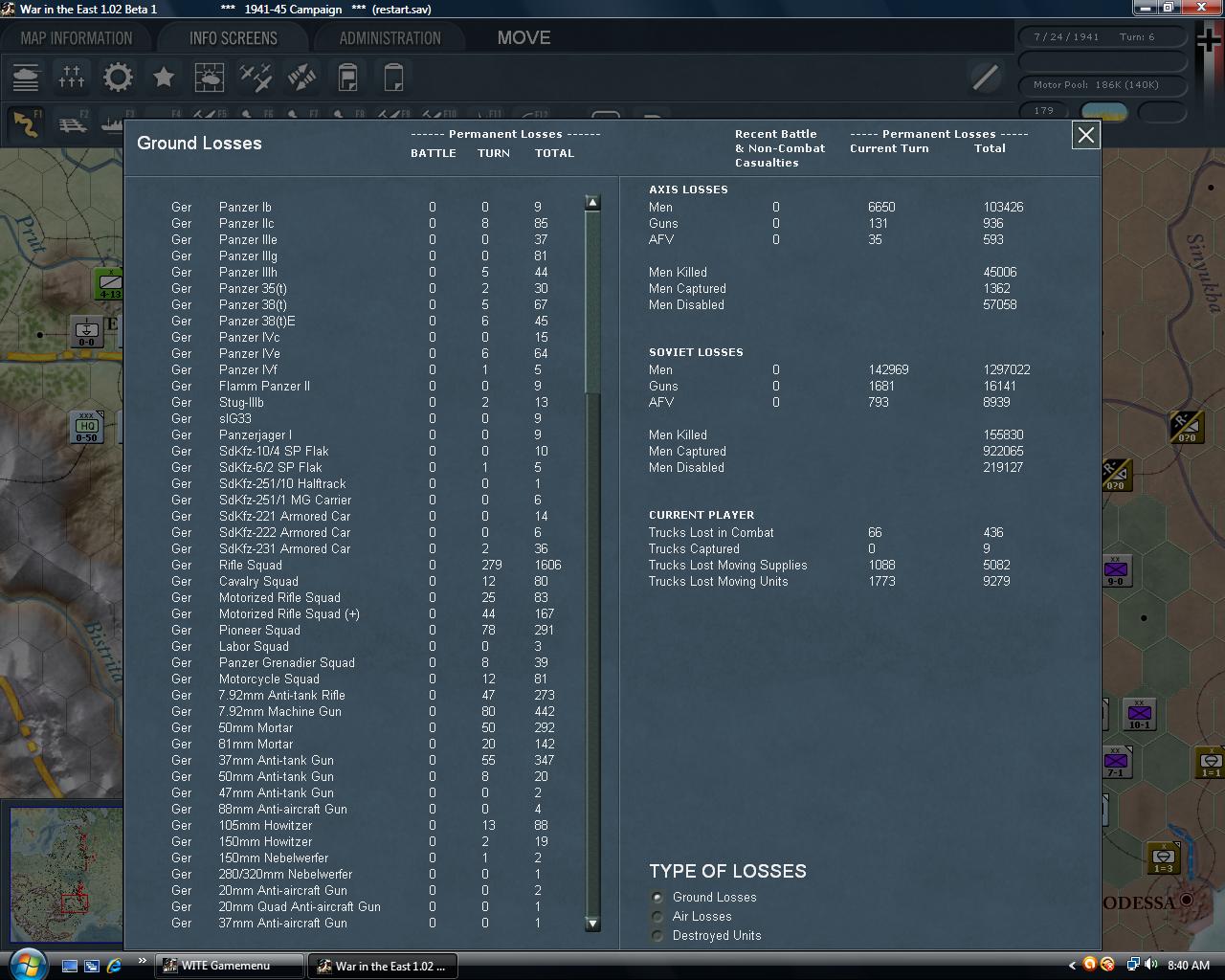Click the losses list scroll up arrow
This screenshot has height=980, width=1225.
pos(592,202)
